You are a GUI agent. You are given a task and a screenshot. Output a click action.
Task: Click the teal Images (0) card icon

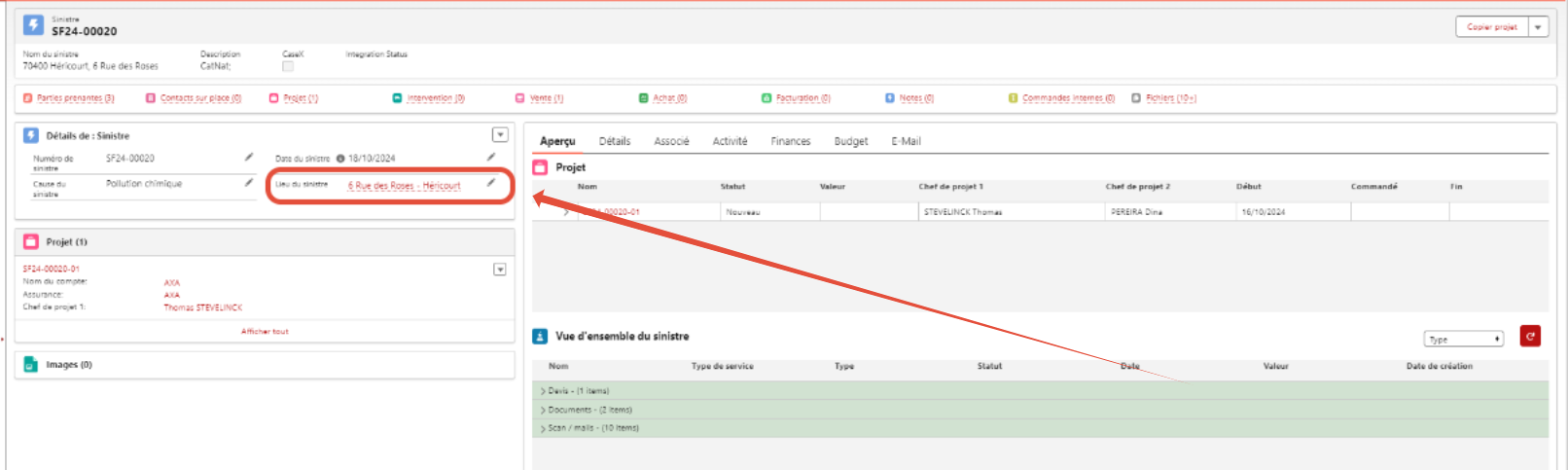point(31,364)
